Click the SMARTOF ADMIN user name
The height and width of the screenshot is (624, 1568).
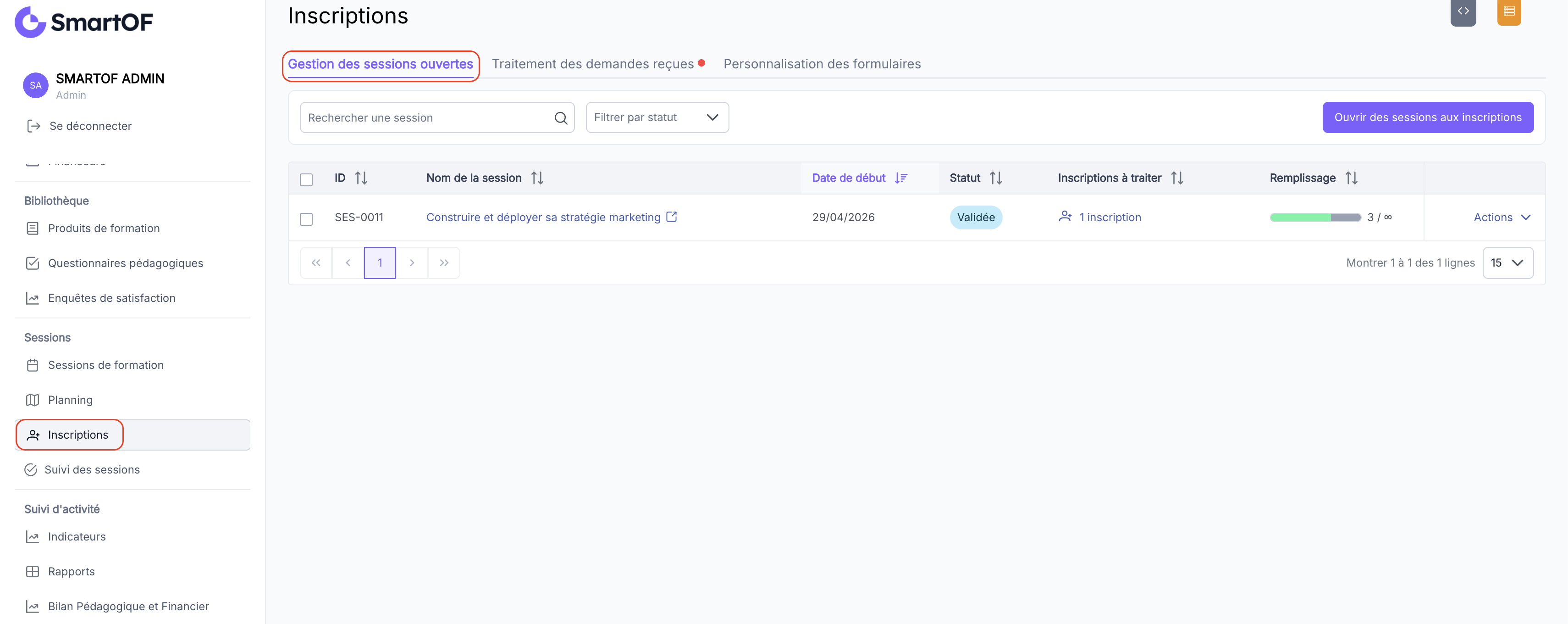point(110,78)
